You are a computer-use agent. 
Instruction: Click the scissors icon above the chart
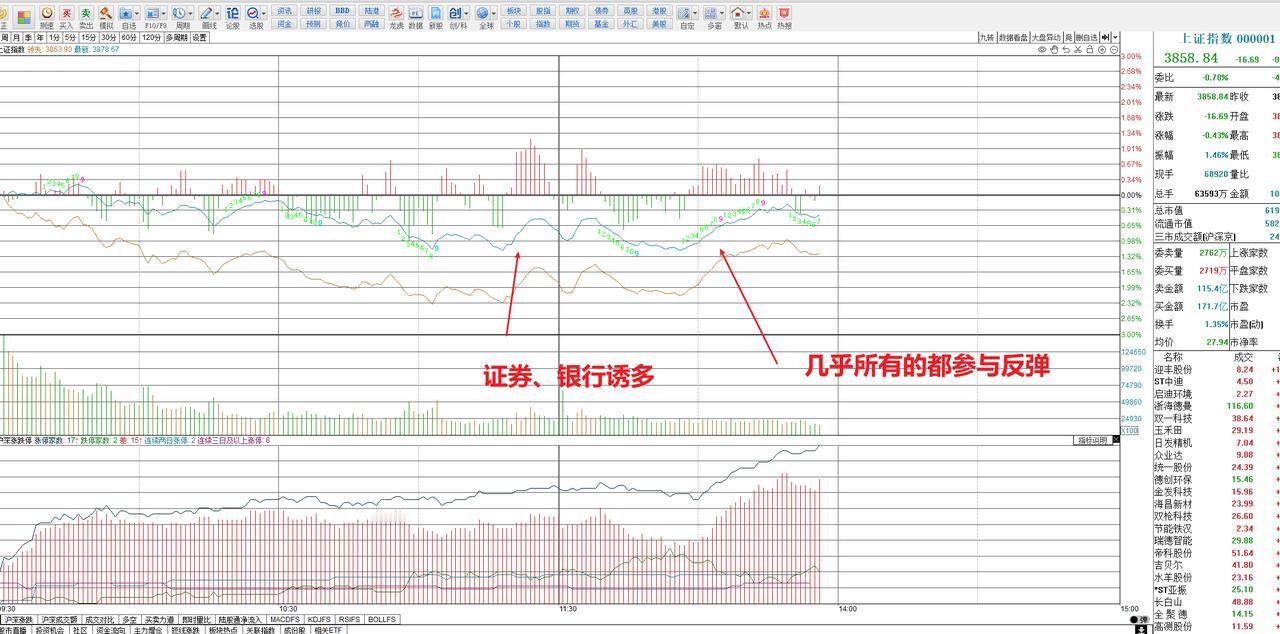(x=1078, y=49)
